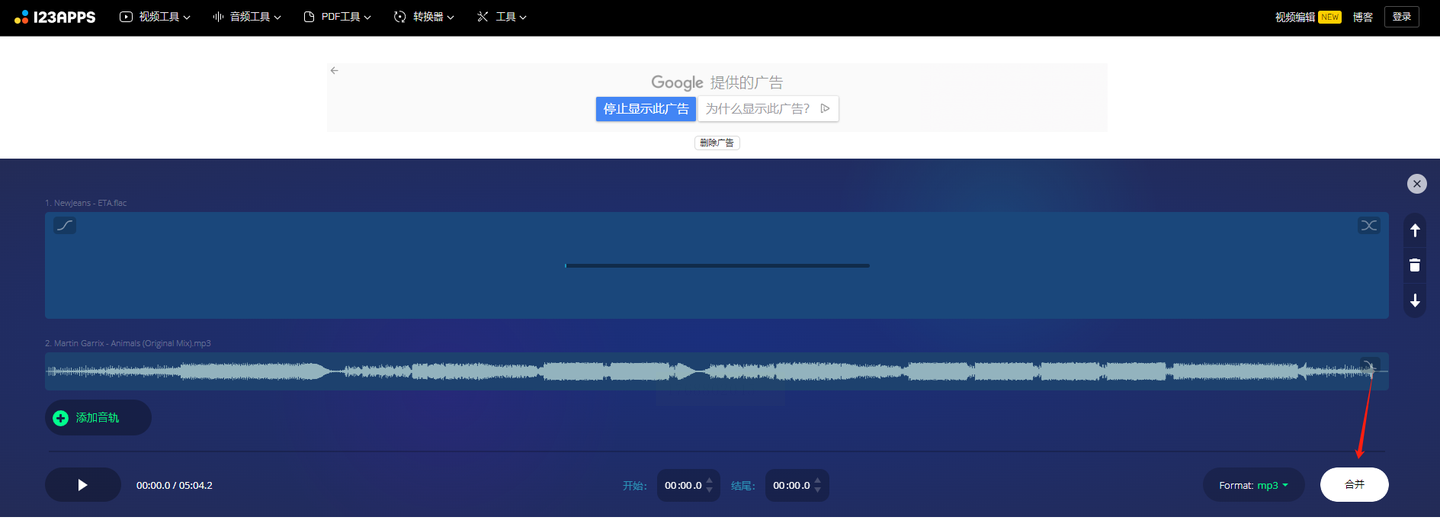Image resolution: width=1440 pixels, height=530 pixels.
Task: Open the 视频工具 menu
Action: coord(155,17)
